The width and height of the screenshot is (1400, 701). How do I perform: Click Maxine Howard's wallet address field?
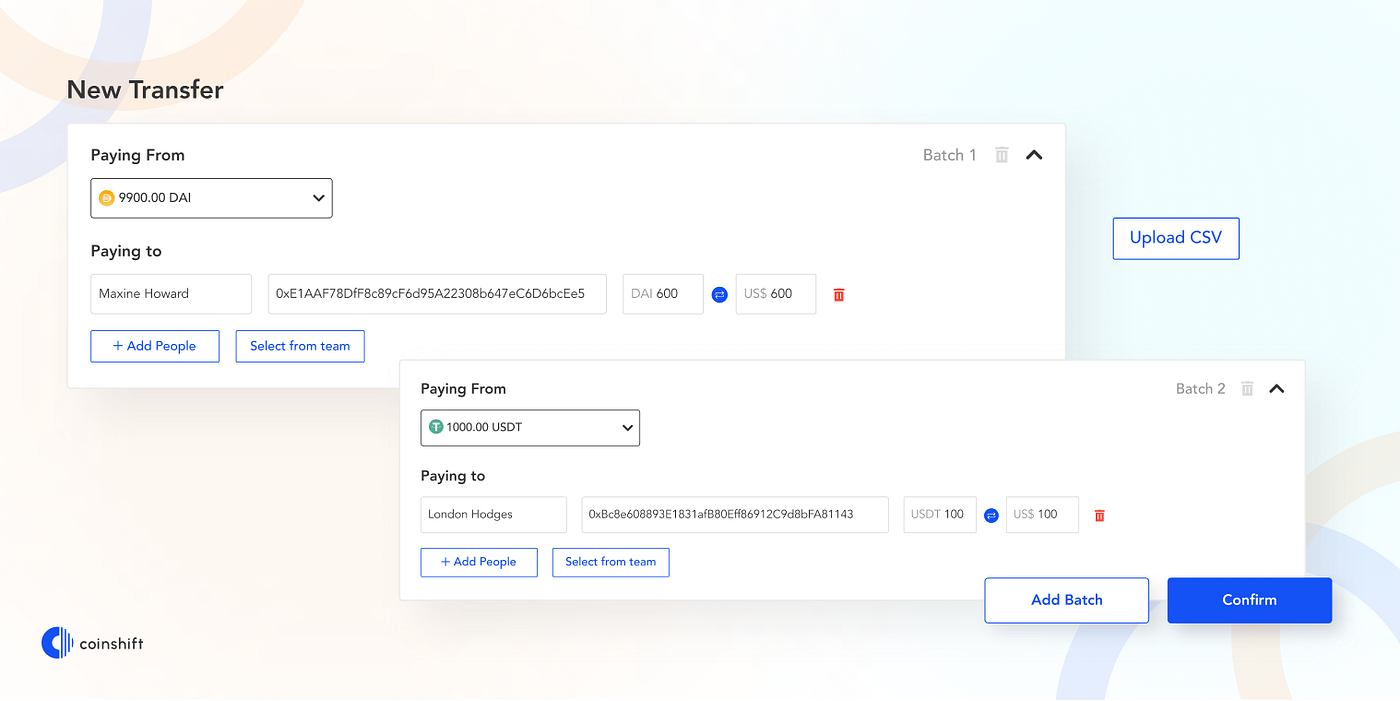coord(437,294)
